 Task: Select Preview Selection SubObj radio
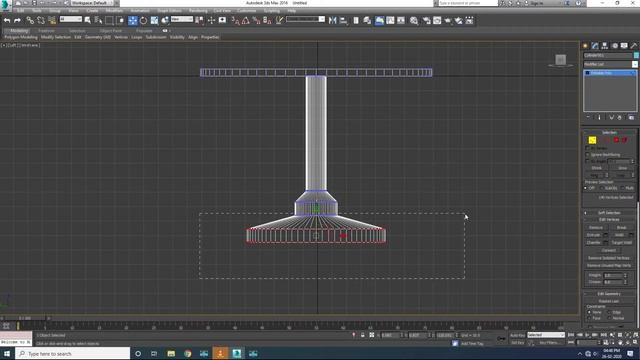(602, 188)
